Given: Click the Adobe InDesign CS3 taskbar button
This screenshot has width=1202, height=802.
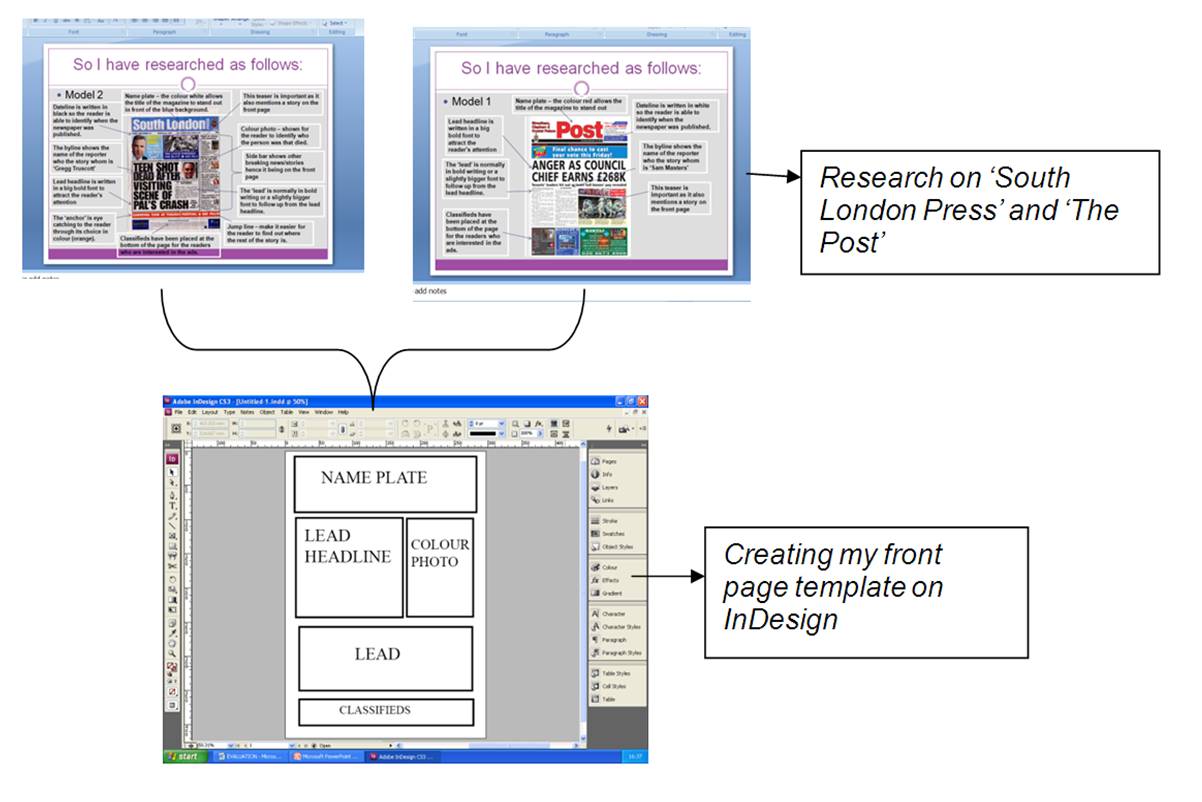Looking at the screenshot, I should pos(403,756).
